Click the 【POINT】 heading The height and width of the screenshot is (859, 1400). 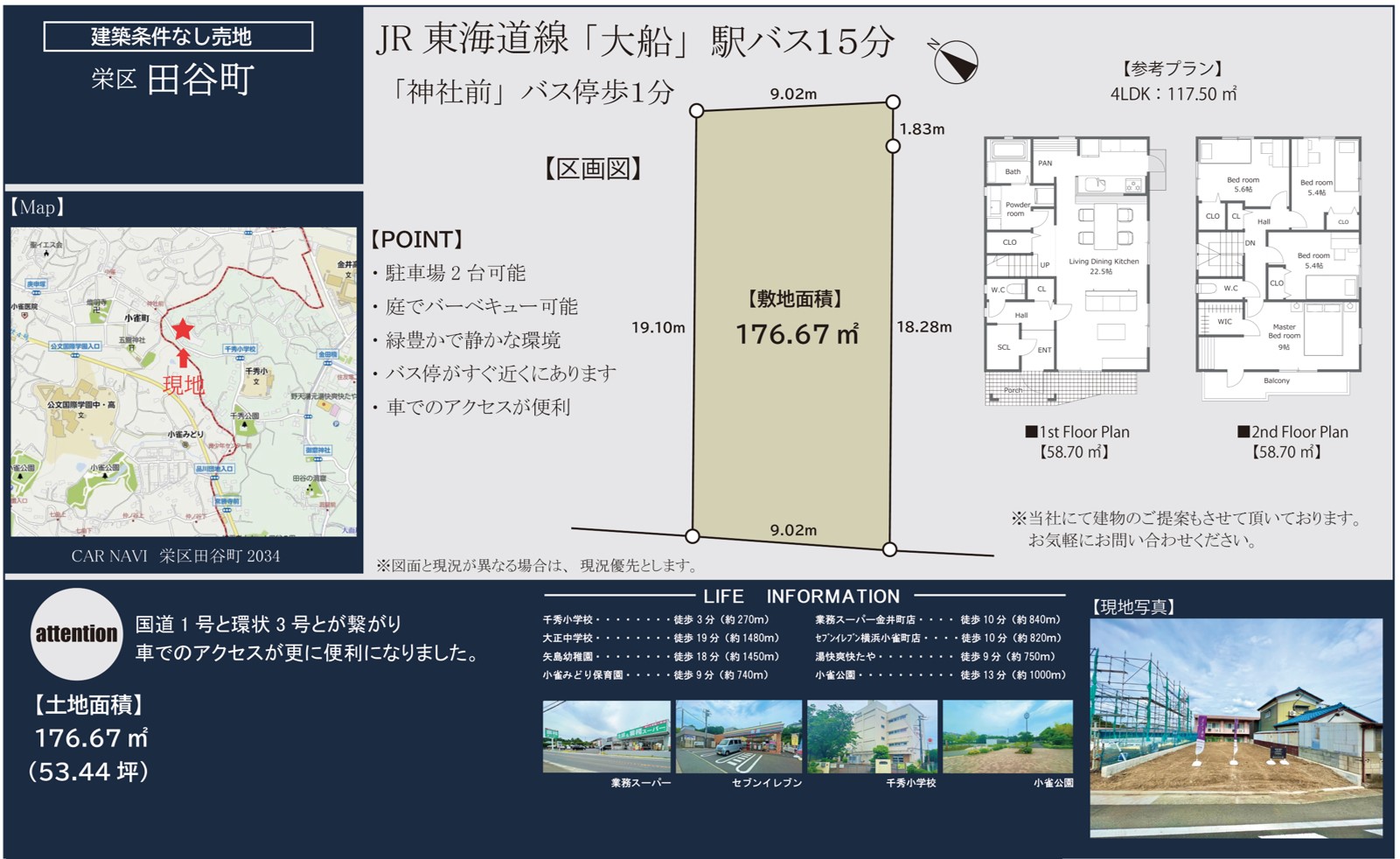click(x=417, y=240)
